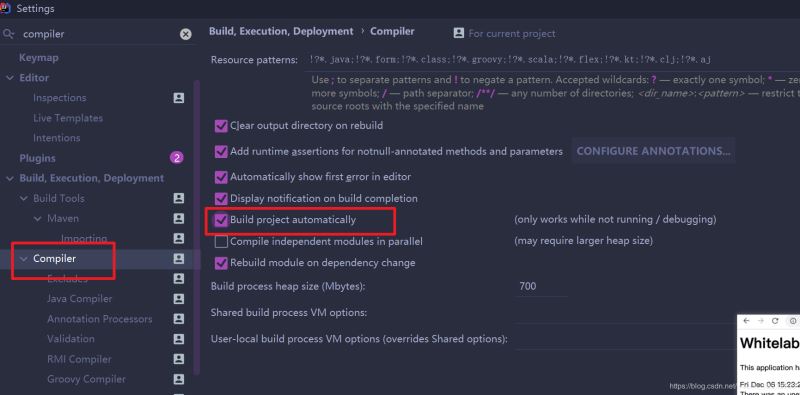
Task: Disable Build project automatically checkbox
Action: click(221, 220)
